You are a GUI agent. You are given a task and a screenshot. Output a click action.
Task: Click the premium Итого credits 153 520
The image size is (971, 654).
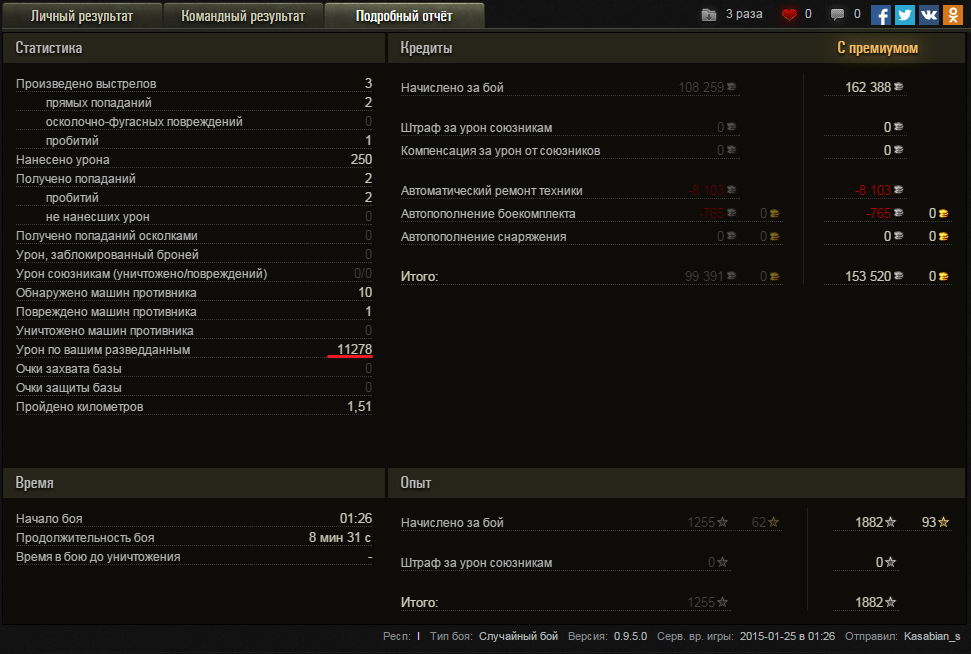tap(868, 276)
